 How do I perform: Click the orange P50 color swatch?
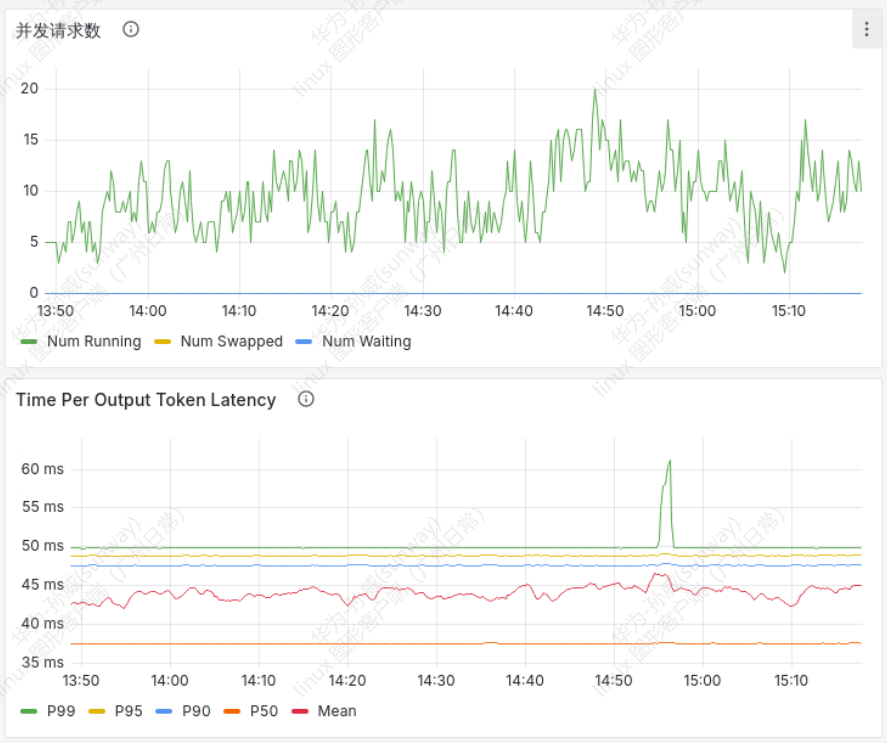(x=232, y=711)
